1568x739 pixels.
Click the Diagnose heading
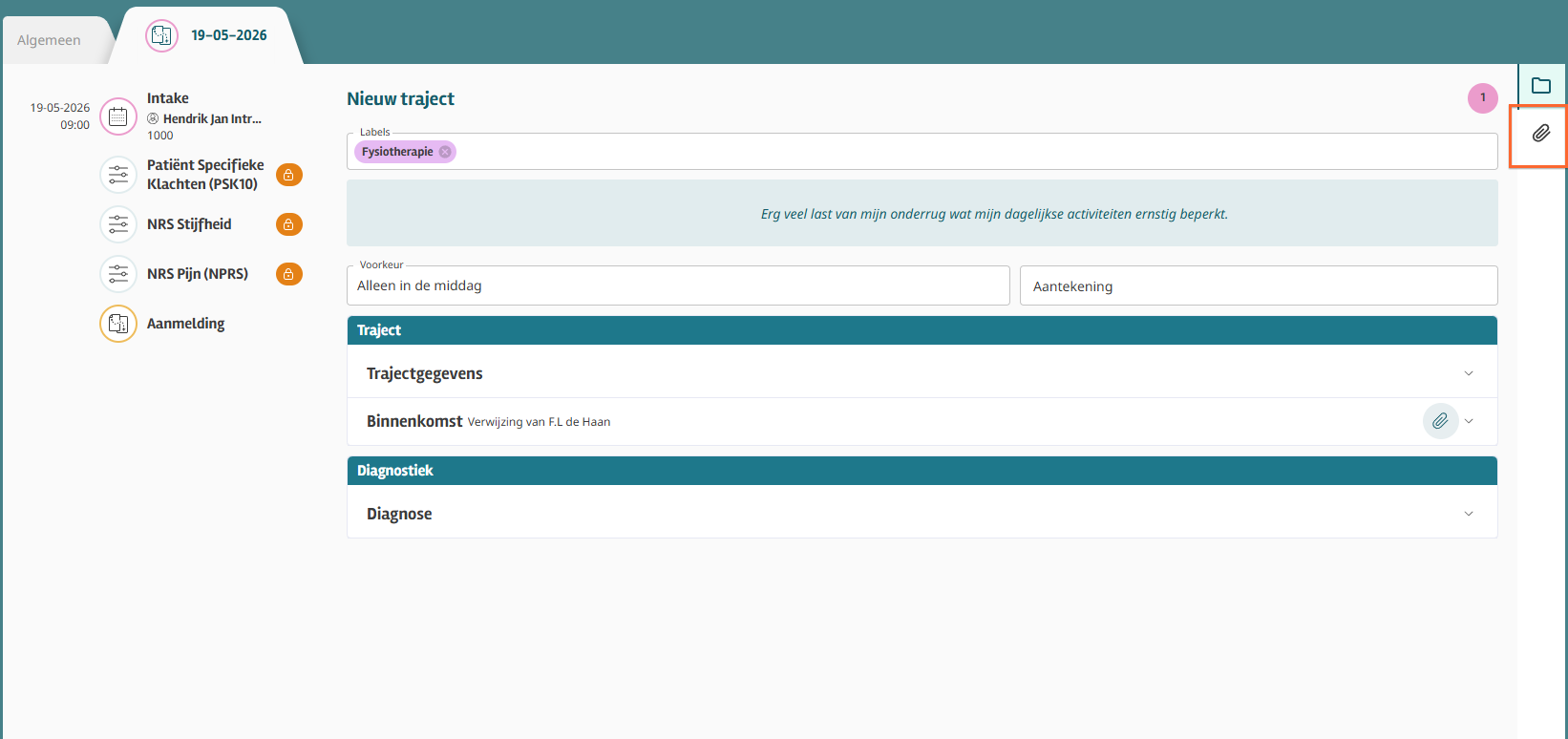399,514
